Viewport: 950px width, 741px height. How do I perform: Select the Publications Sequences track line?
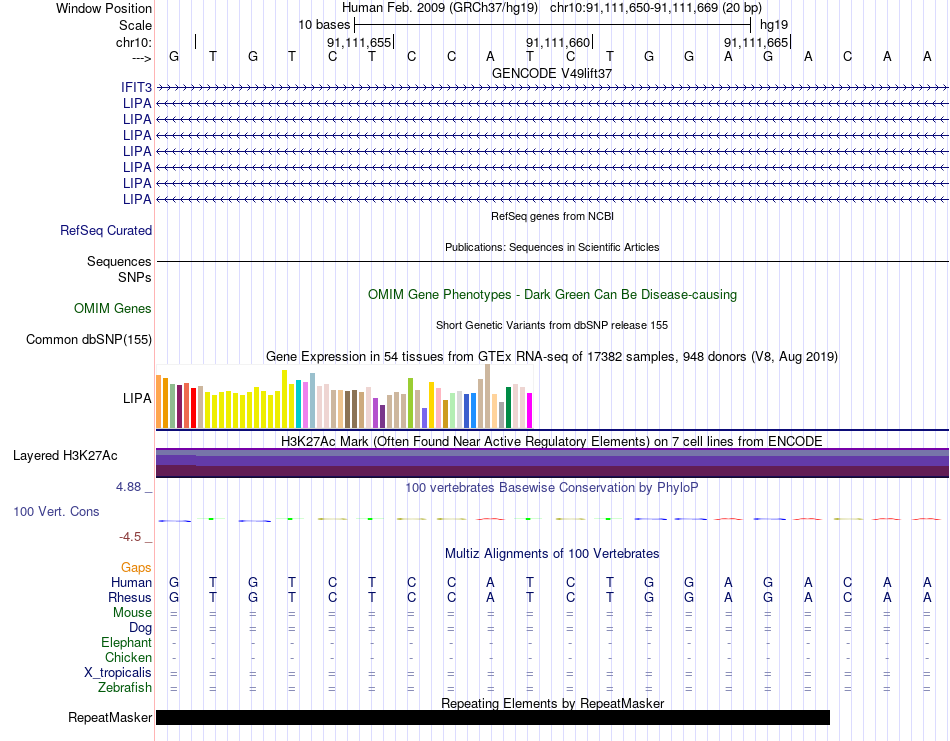(552, 262)
